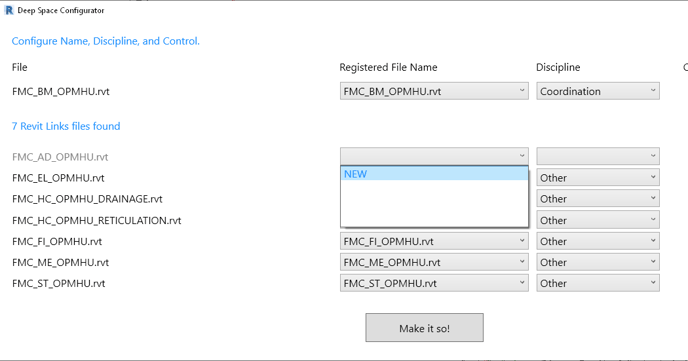Click the FMC_HC_OPMHU_RETICULATION.rvt file label

point(97,221)
